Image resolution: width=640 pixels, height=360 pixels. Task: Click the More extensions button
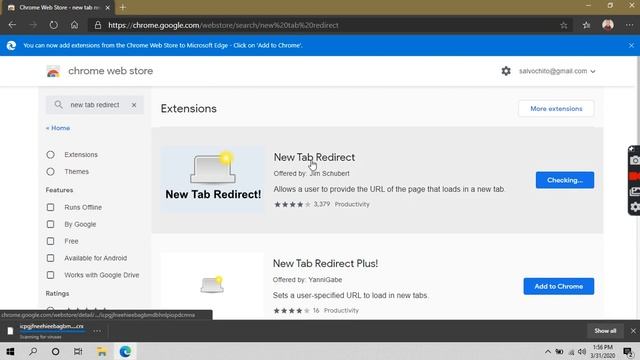click(x=556, y=109)
